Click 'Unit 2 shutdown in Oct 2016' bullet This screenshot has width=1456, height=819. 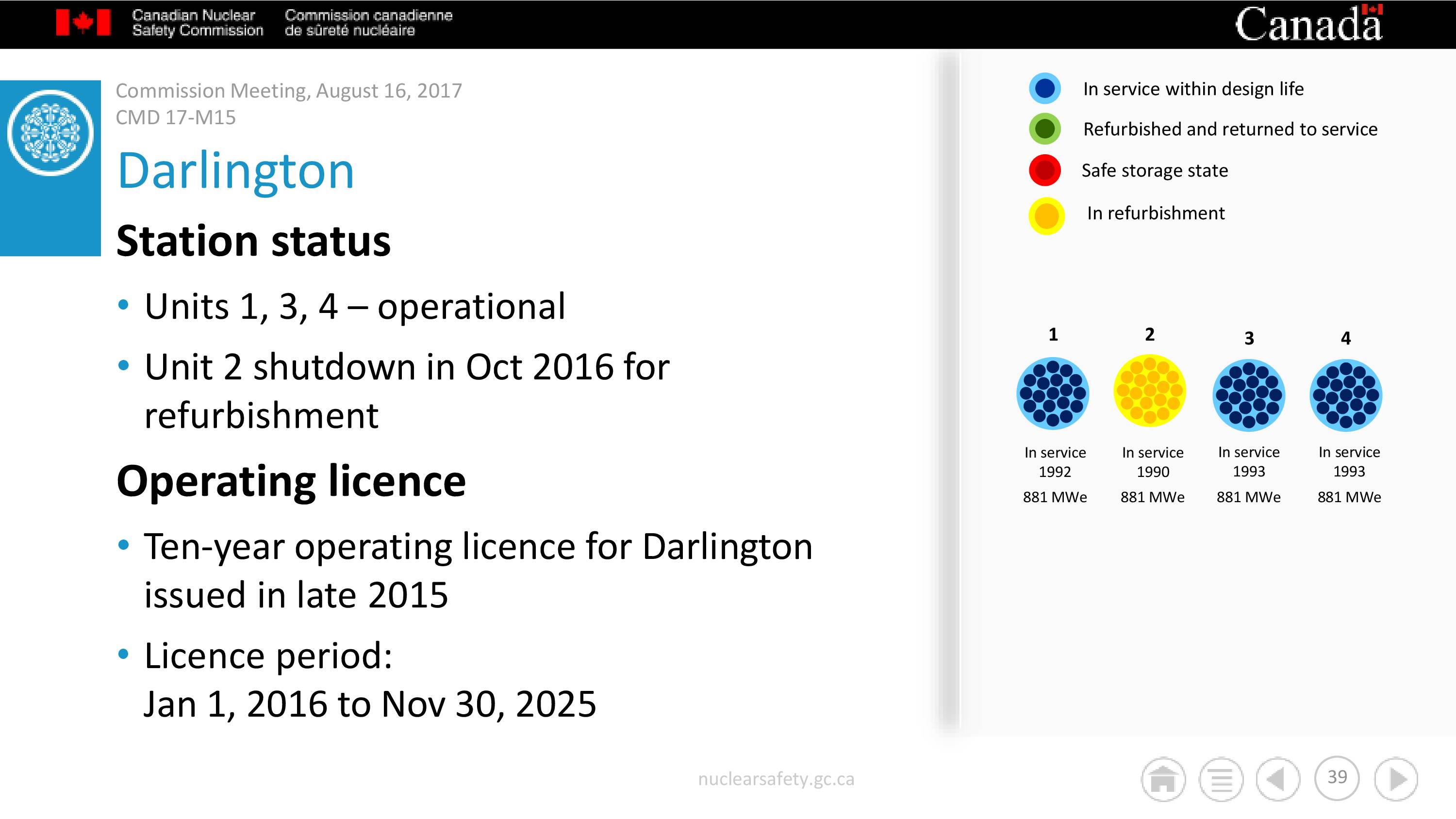click(x=407, y=391)
